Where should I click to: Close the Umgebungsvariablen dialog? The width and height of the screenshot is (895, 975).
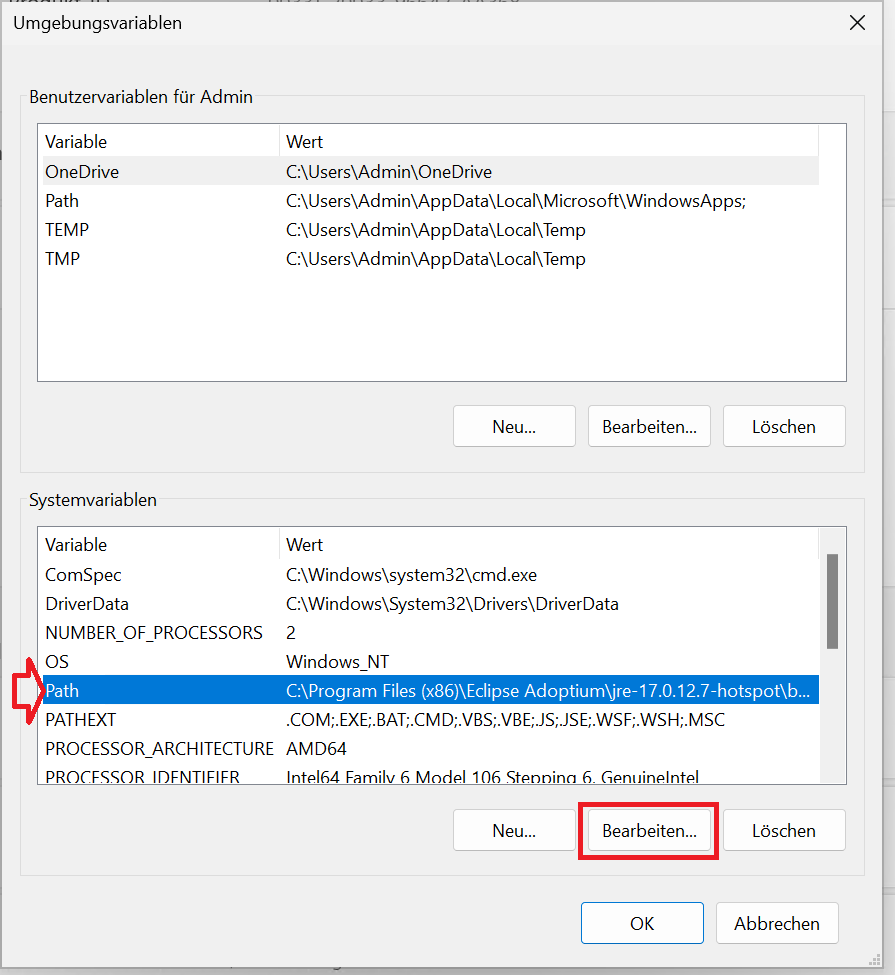(x=857, y=23)
